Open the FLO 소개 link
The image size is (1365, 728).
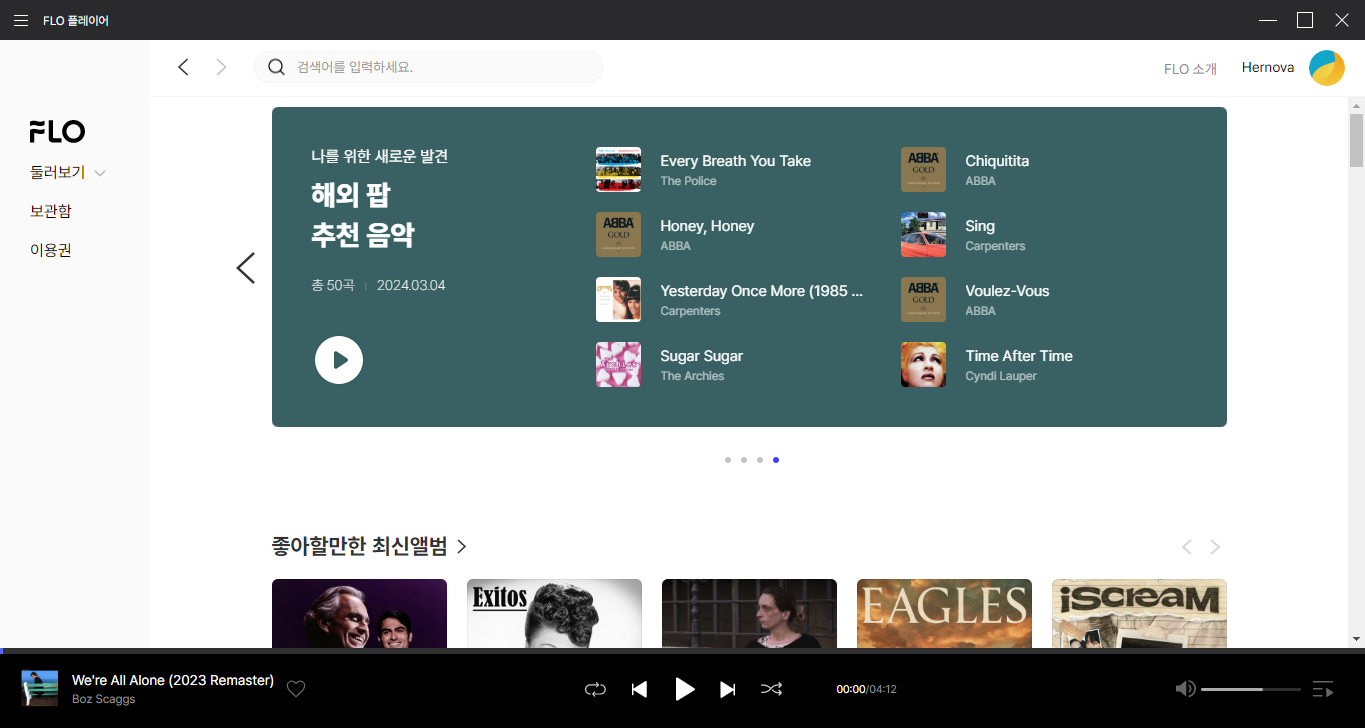1190,69
